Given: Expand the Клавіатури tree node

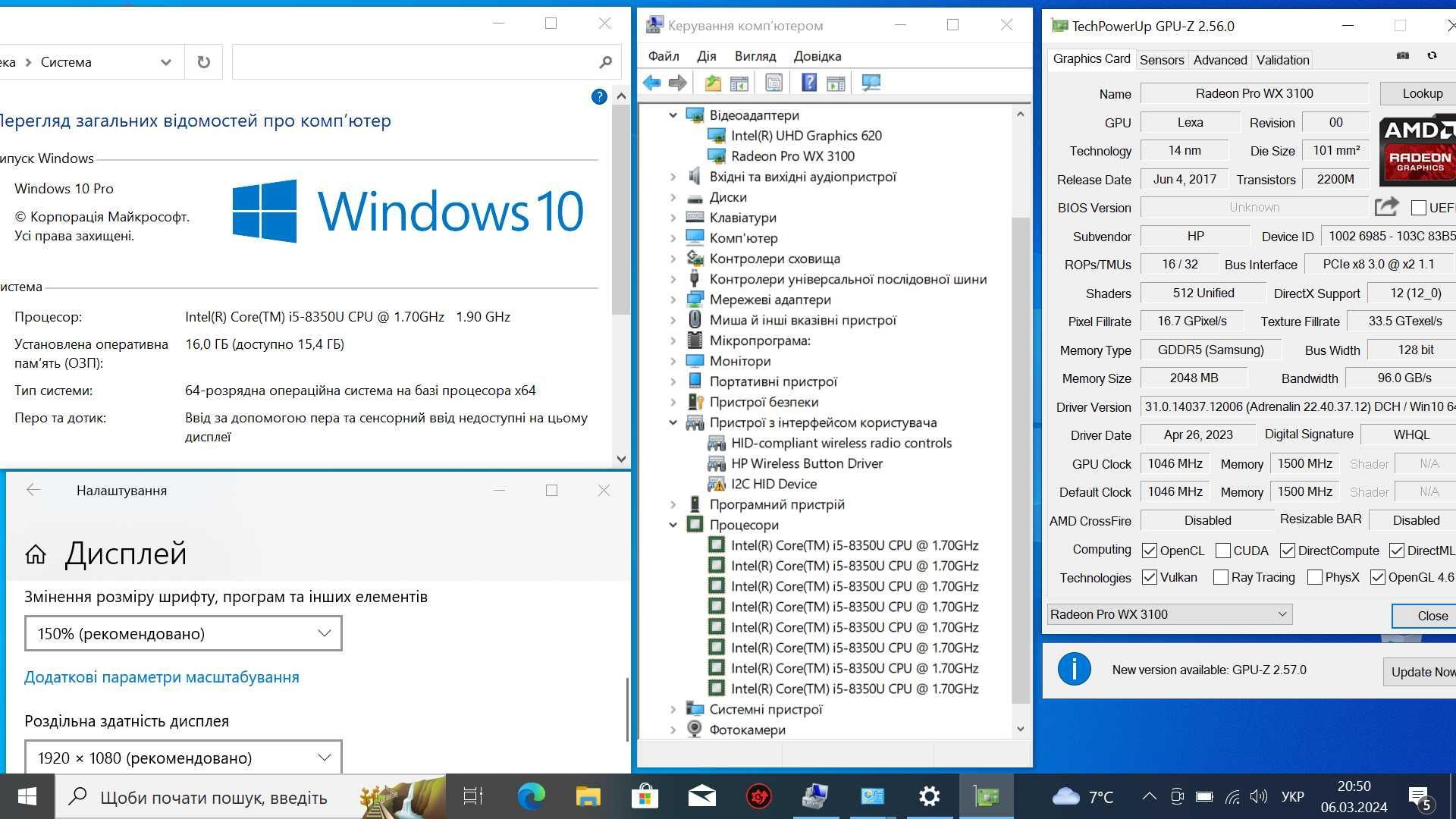Looking at the screenshot, I should [x=673, y=218].
